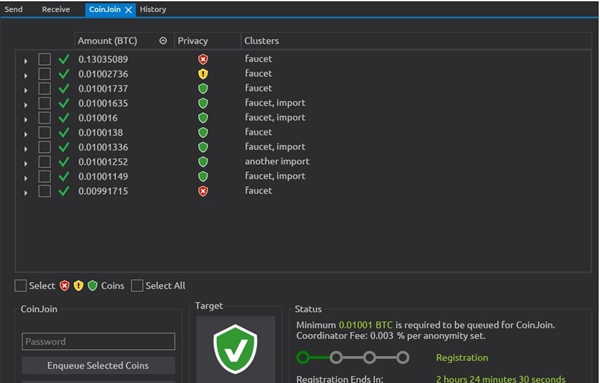
Task: Expand the 0.13035089 coin row
Action: [26, 61]
